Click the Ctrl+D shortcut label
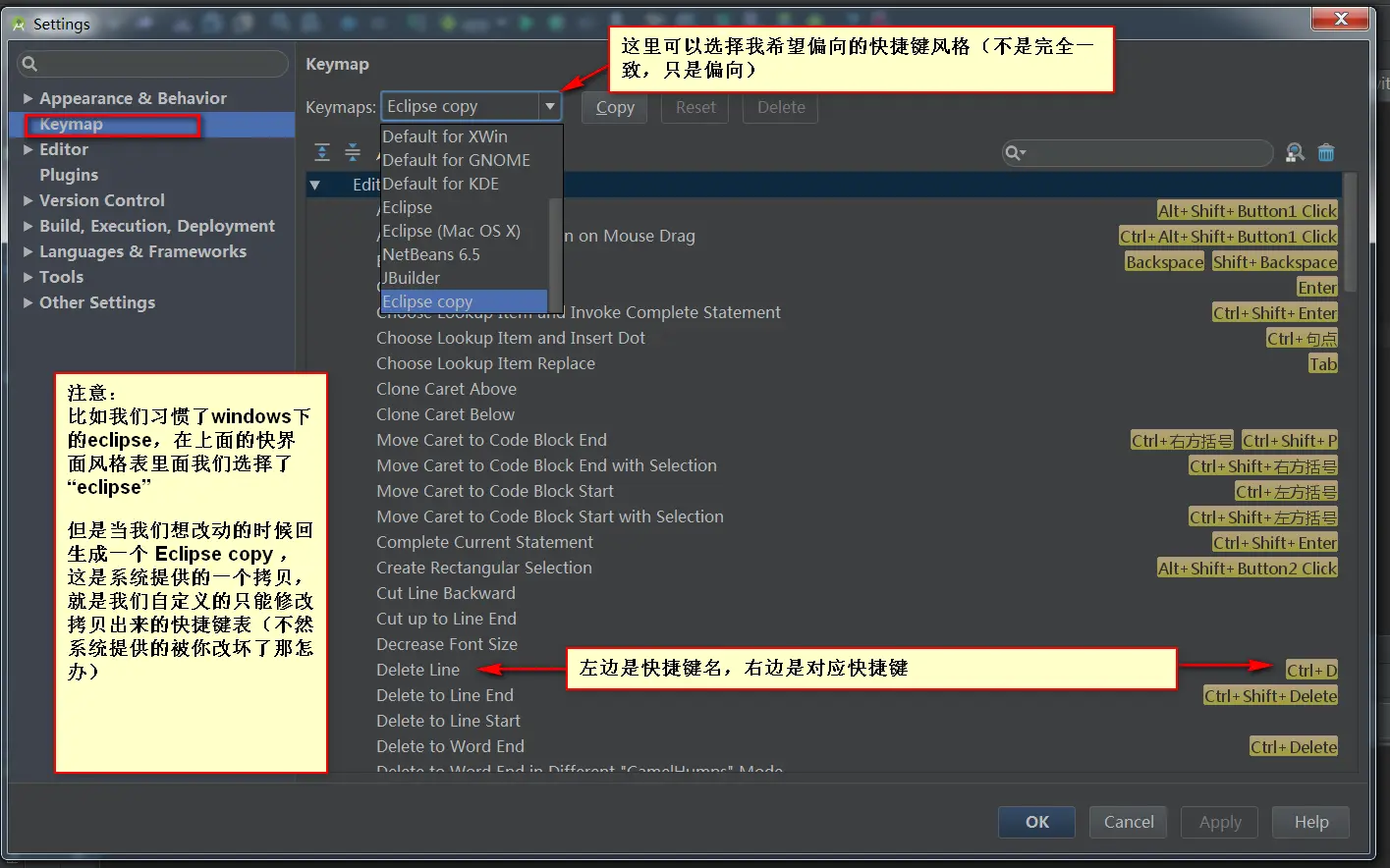The image size is (1390, 868). coord(1311,670)
